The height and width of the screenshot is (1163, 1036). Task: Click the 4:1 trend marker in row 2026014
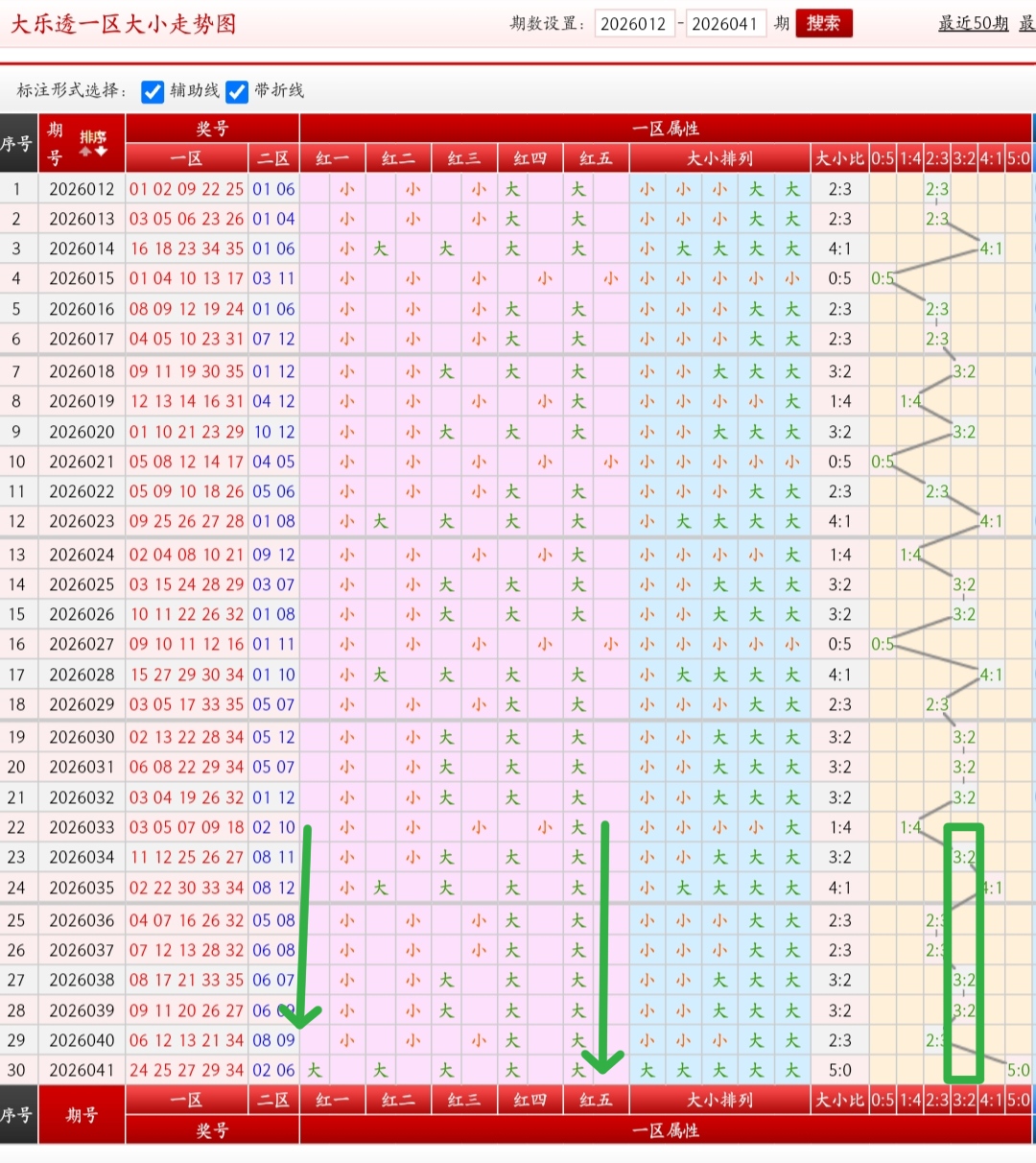tap(991, 249)
